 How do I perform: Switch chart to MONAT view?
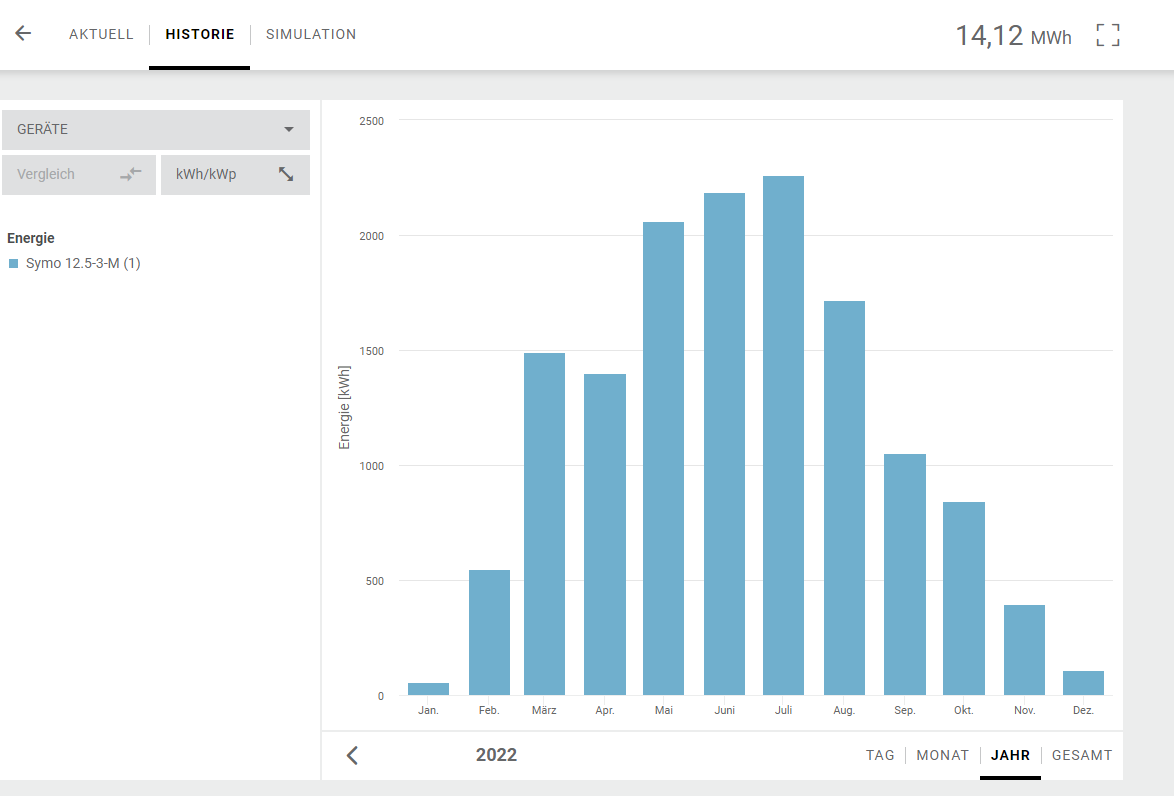[x=943, y=755]
